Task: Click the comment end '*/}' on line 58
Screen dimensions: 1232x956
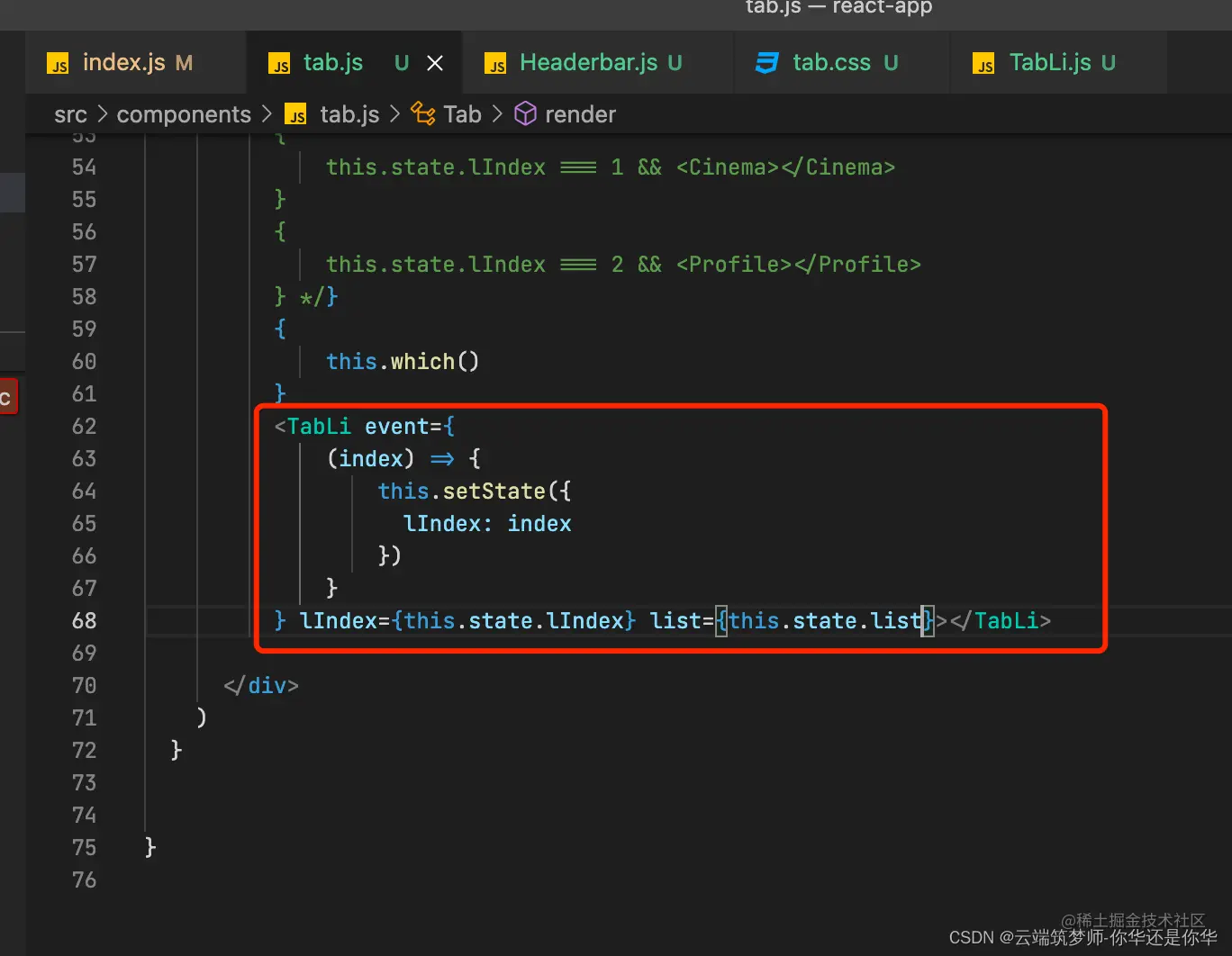Action: click(x=319, y=297)
